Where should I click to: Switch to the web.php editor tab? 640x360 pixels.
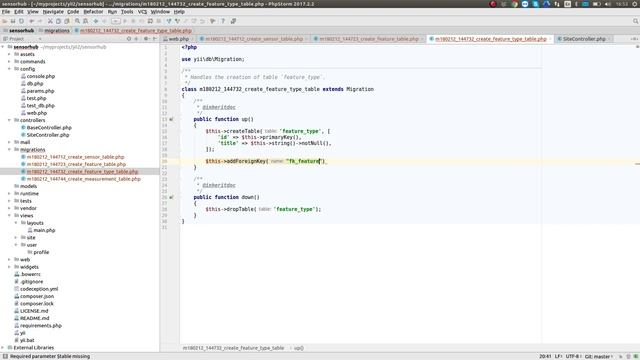point(178,39)
